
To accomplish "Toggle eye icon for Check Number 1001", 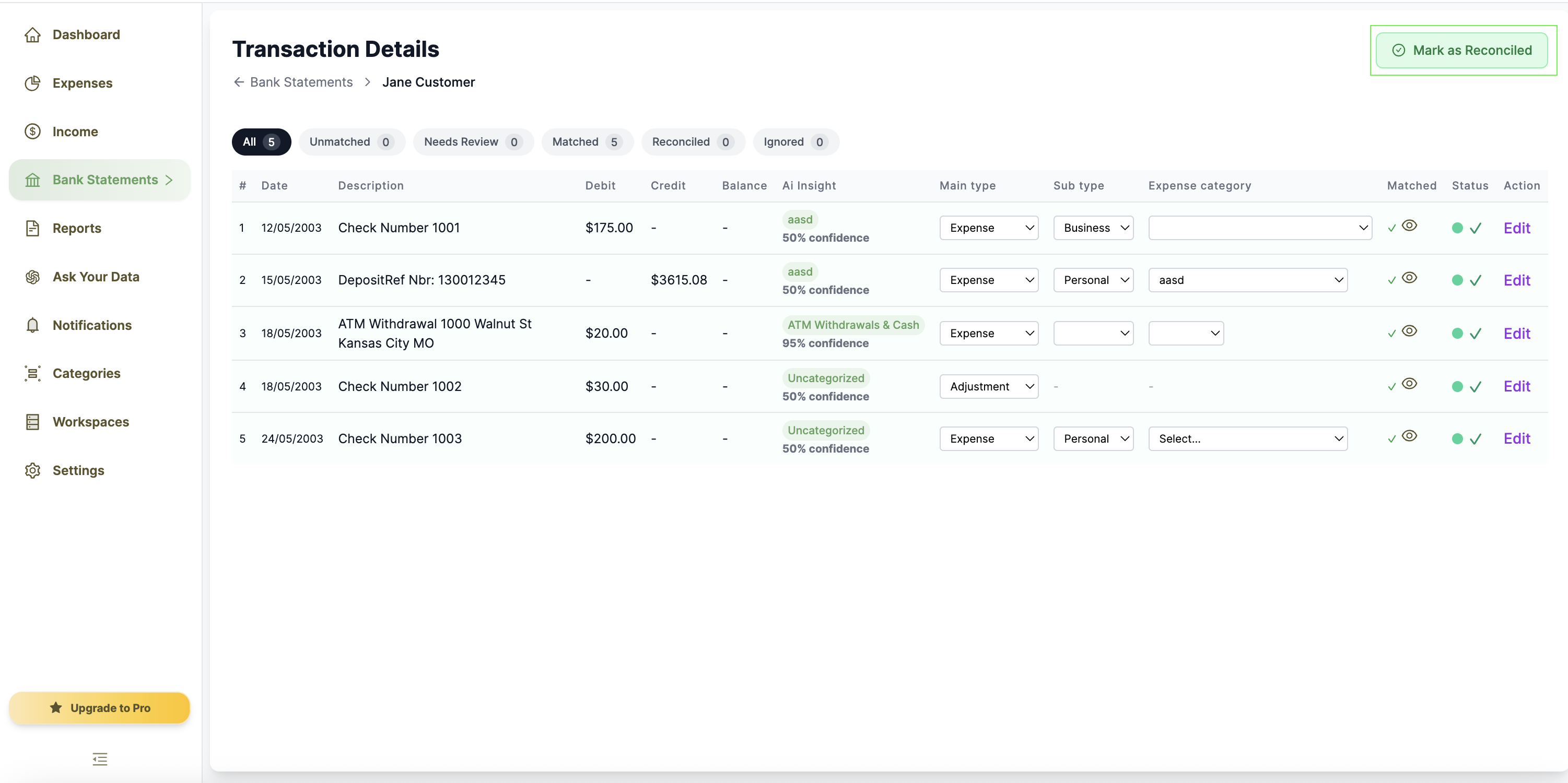I will [1409, 226].
